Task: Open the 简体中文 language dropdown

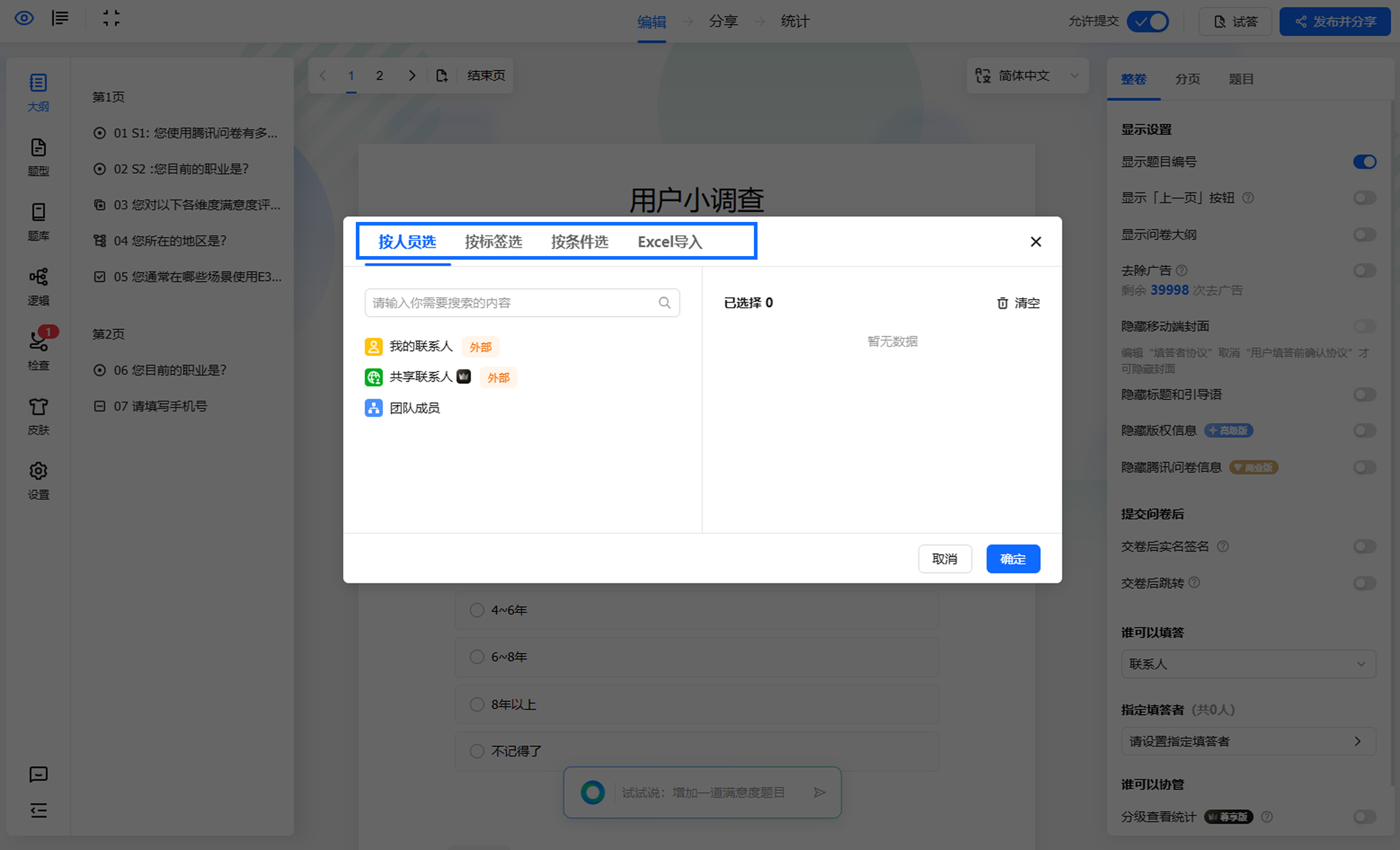Action: coord(1027,75)
